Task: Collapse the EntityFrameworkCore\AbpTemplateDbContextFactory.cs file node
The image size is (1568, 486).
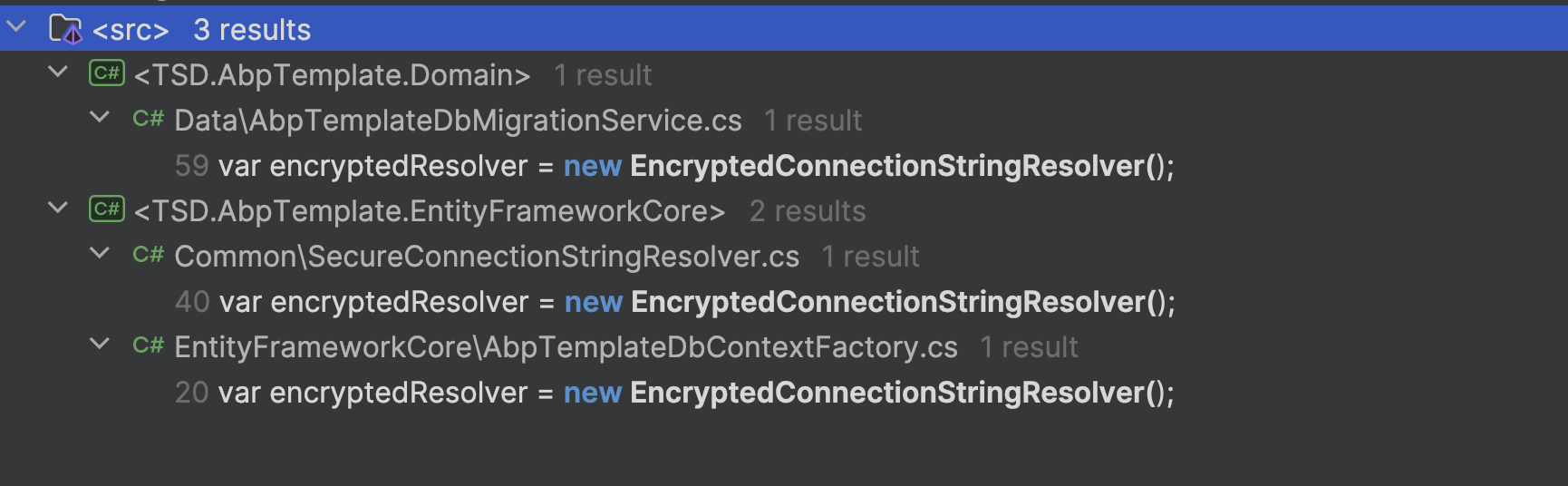Action: click(100, 344)
